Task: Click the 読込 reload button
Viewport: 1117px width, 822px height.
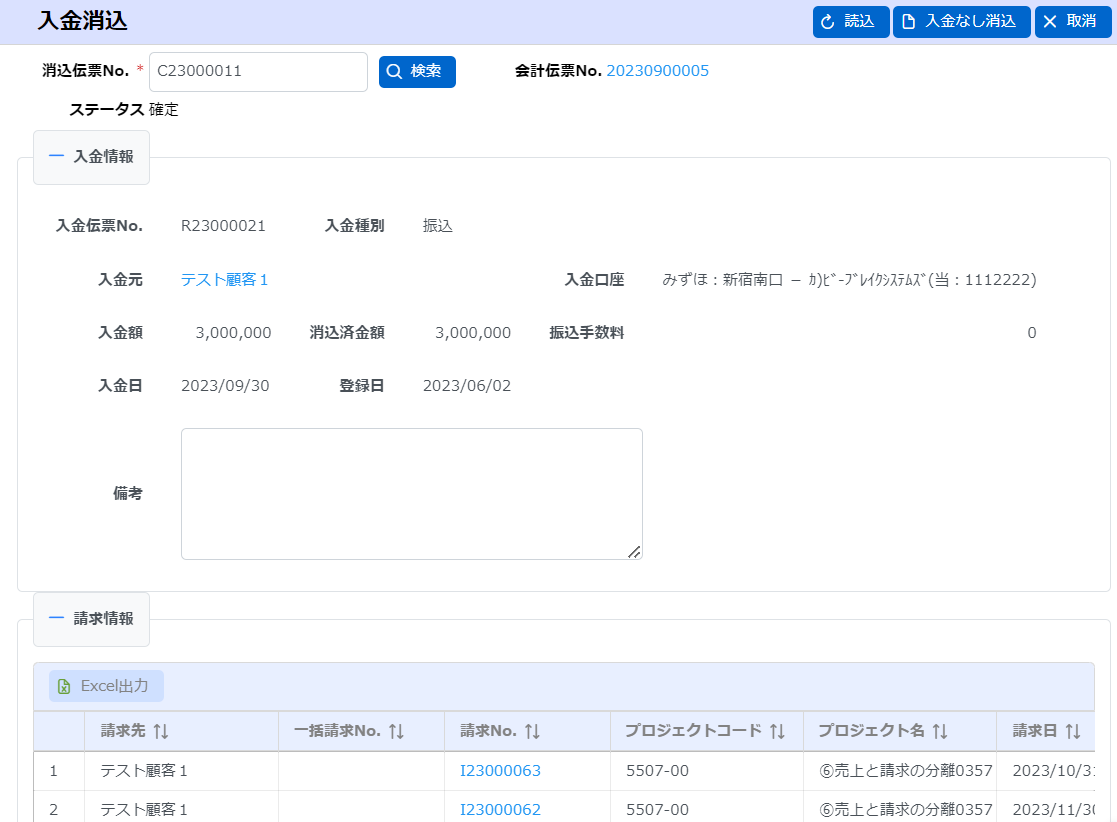Action: [851, 21]
